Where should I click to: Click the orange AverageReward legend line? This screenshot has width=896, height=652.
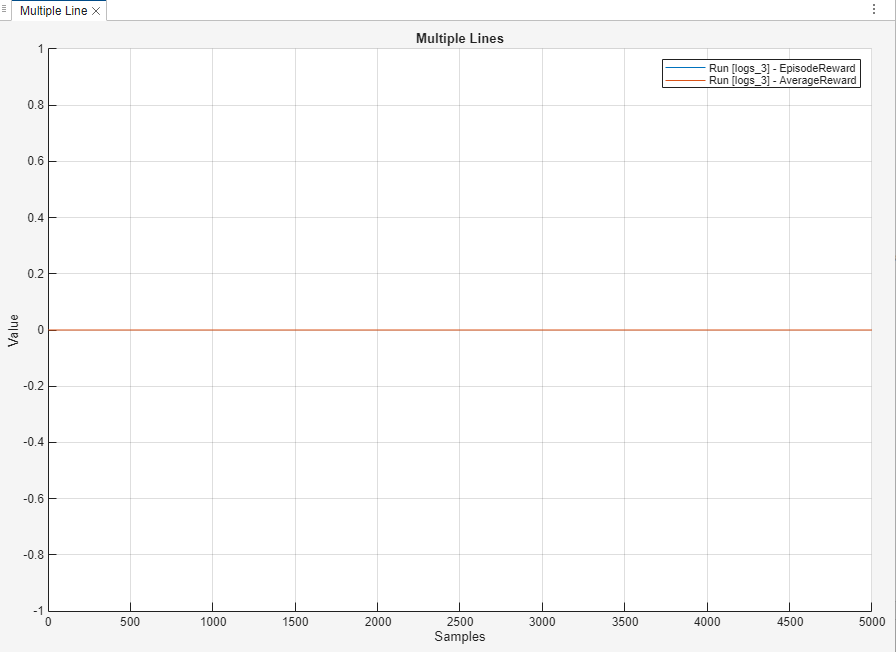point(684,80)
